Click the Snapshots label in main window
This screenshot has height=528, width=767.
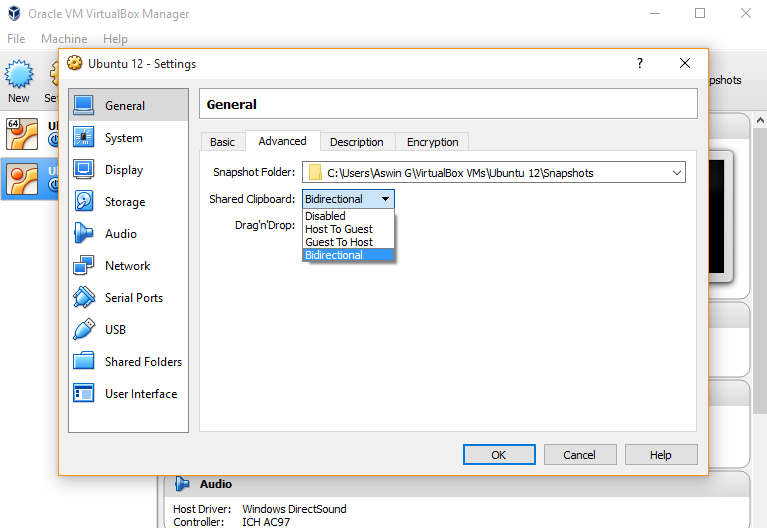[725, 80]
